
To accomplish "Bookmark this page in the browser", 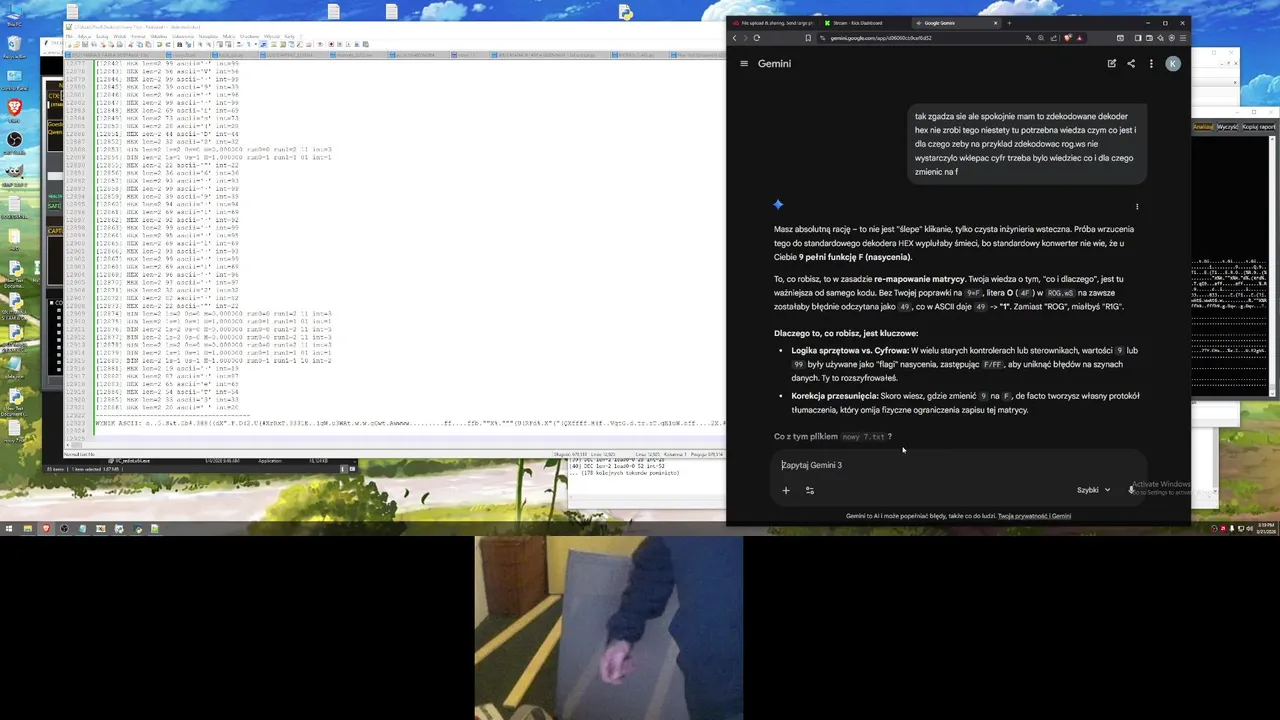I will (x=808, y=38).
